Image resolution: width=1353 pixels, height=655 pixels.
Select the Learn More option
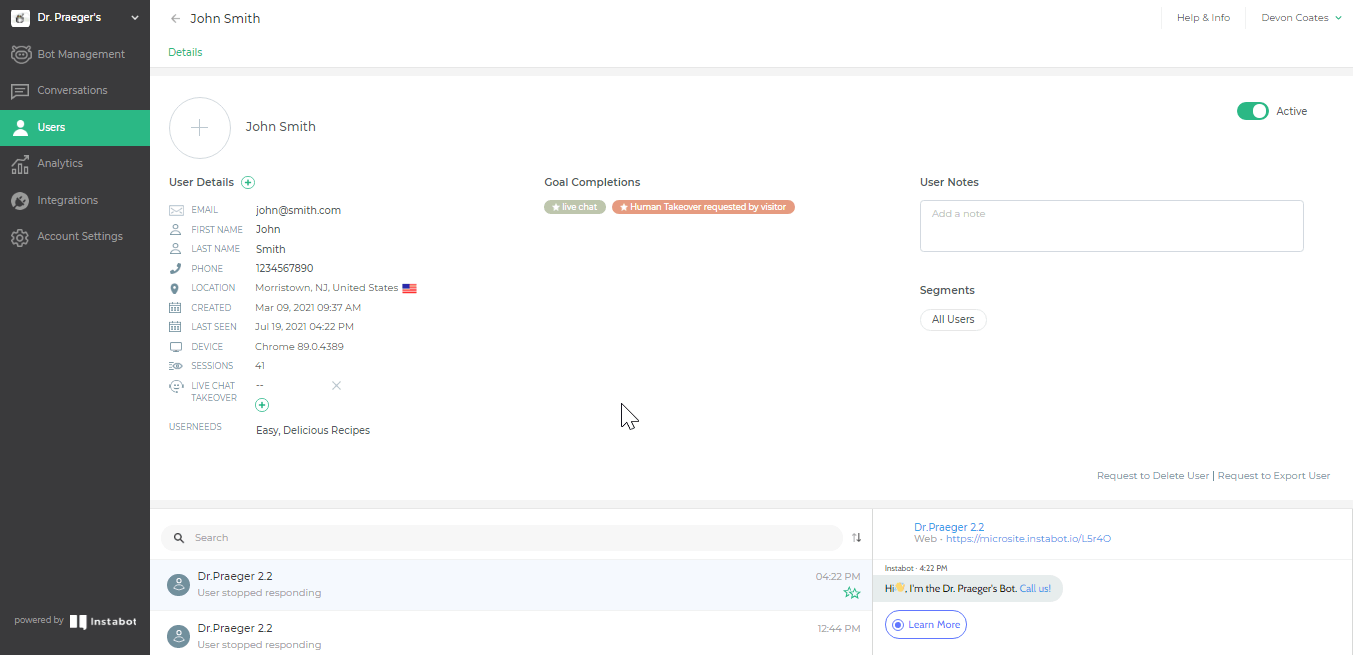click(926, 625)
